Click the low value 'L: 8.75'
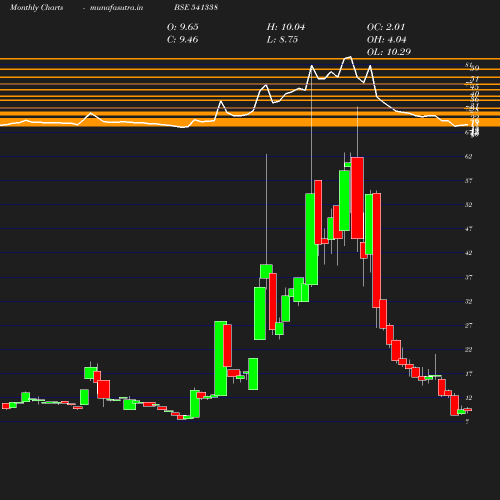This screenshot has height=500, width=500. click(282, 40)
